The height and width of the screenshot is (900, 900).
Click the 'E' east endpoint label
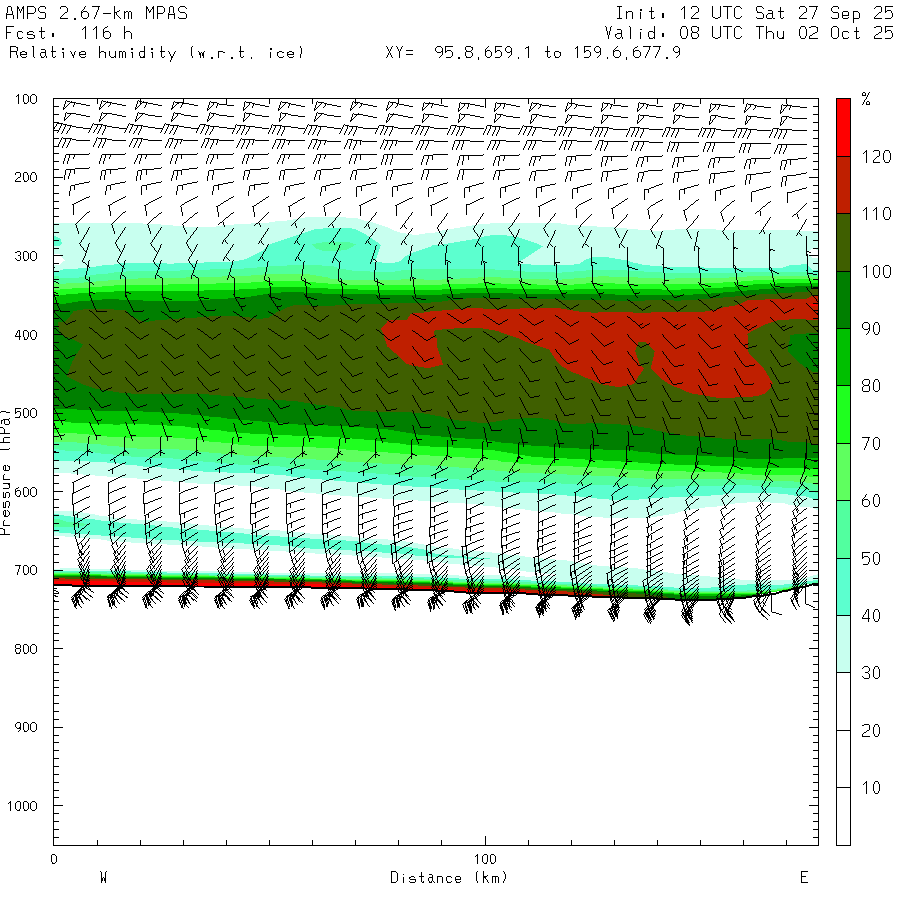[804, 878]
